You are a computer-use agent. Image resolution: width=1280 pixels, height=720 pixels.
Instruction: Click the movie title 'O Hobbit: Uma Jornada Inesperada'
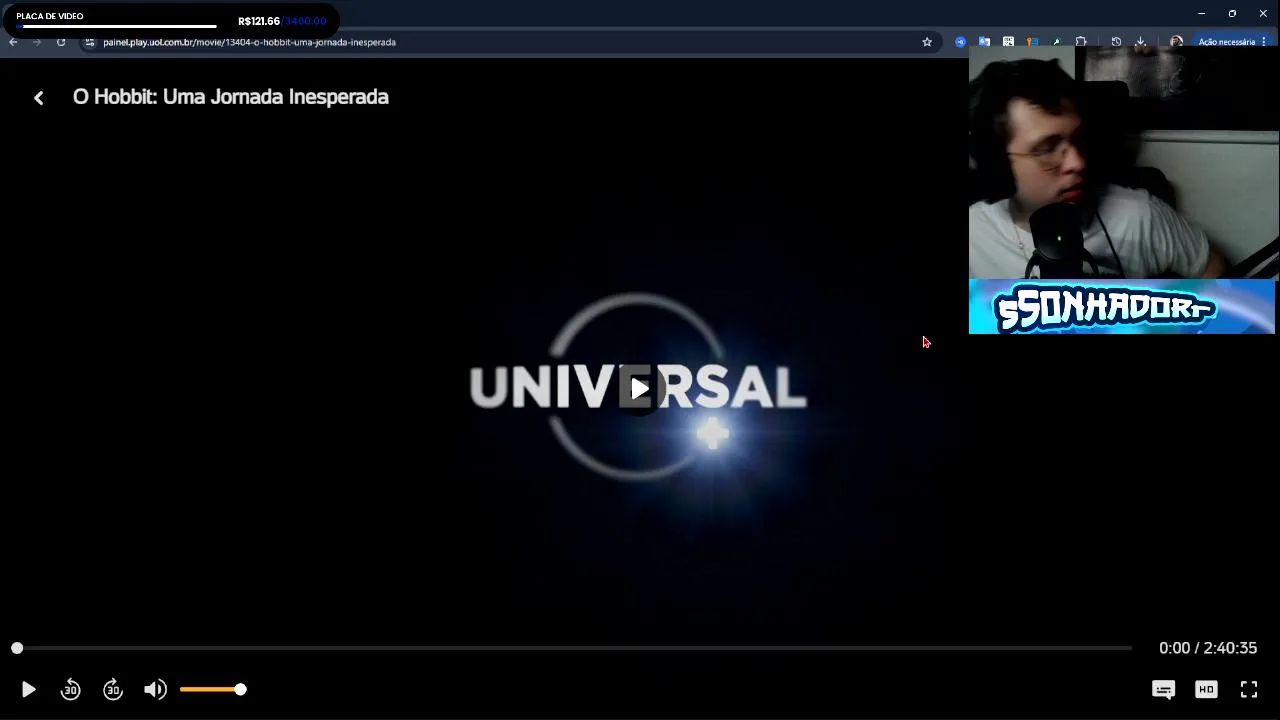[x=231, y=97]
